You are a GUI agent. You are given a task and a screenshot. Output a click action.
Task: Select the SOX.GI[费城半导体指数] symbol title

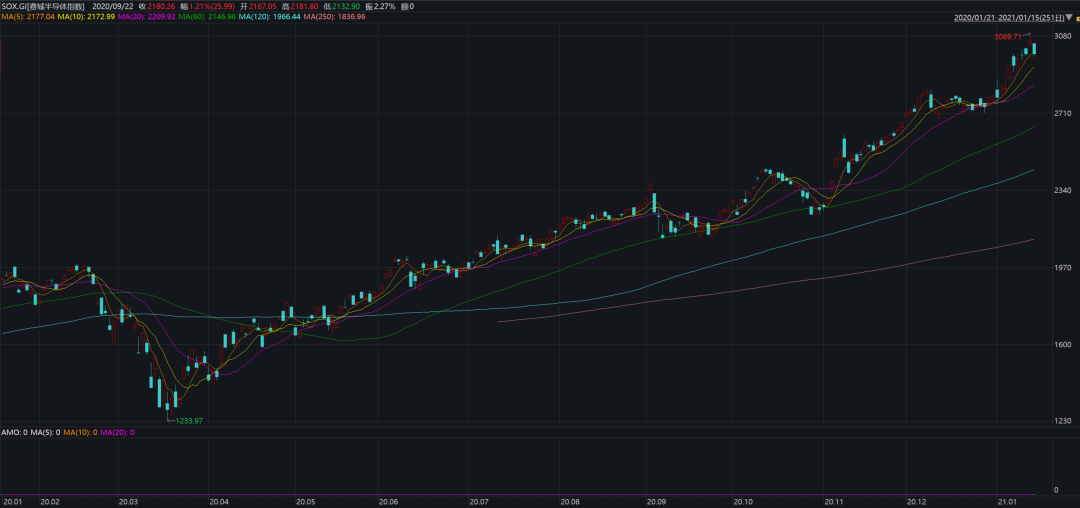(43, 6)
